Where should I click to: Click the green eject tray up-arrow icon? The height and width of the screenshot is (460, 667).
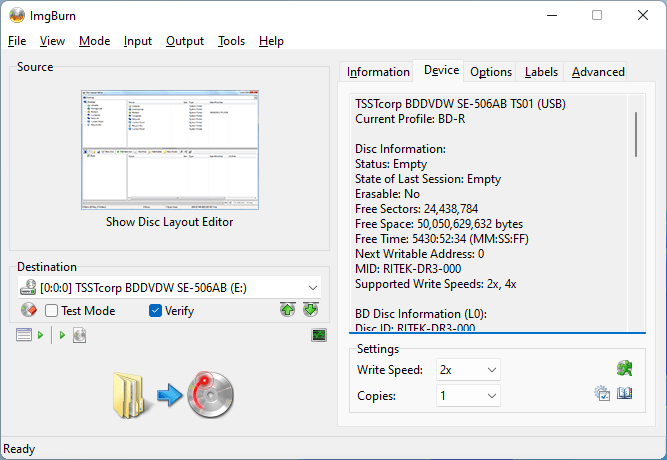[x=288, y=310]
